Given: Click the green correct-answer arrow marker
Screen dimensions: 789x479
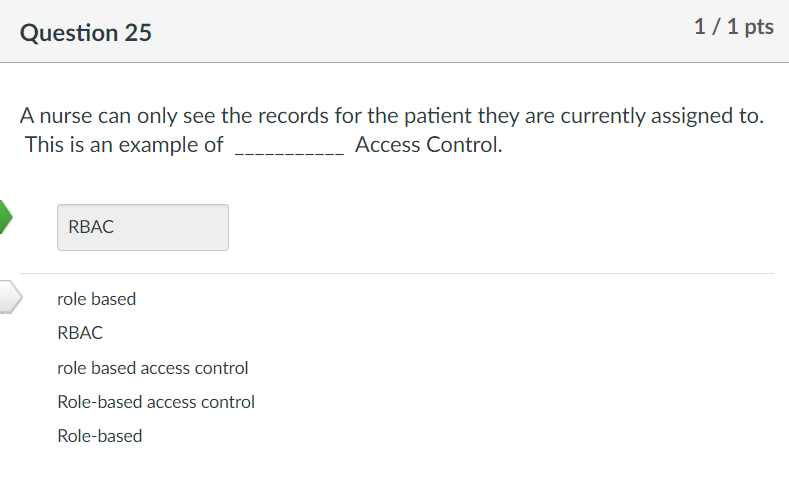Looking at the screenshot, I should [6, 217].
